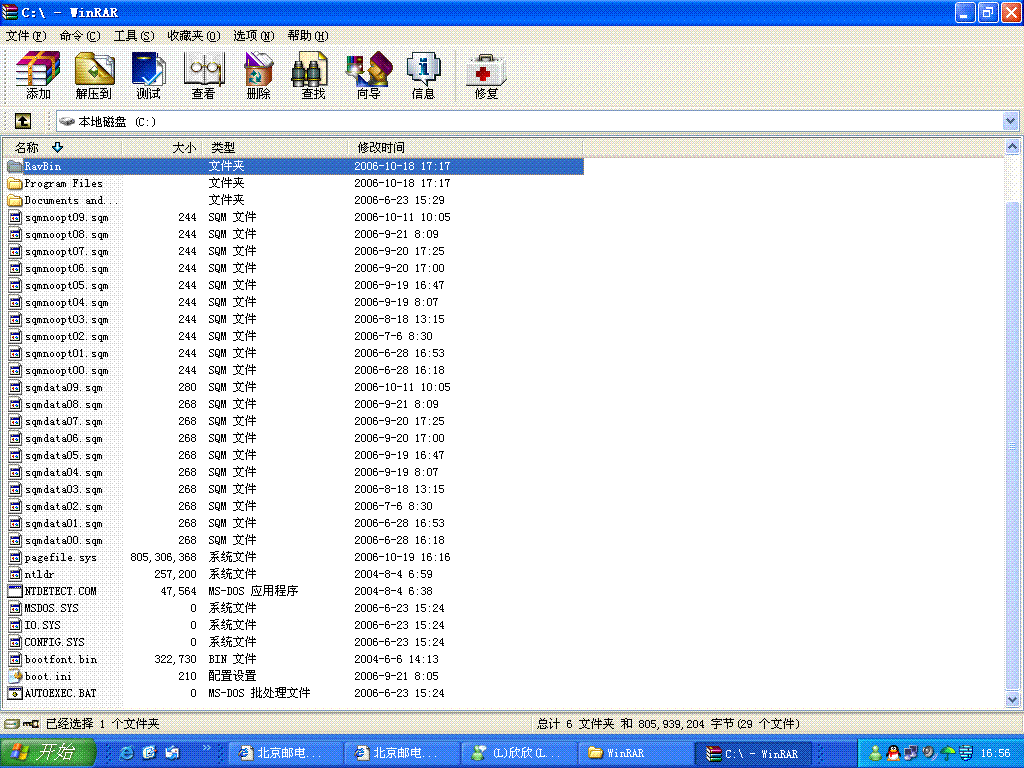Sort by 修改时间 column header
1024x768 pixels.
465,148
